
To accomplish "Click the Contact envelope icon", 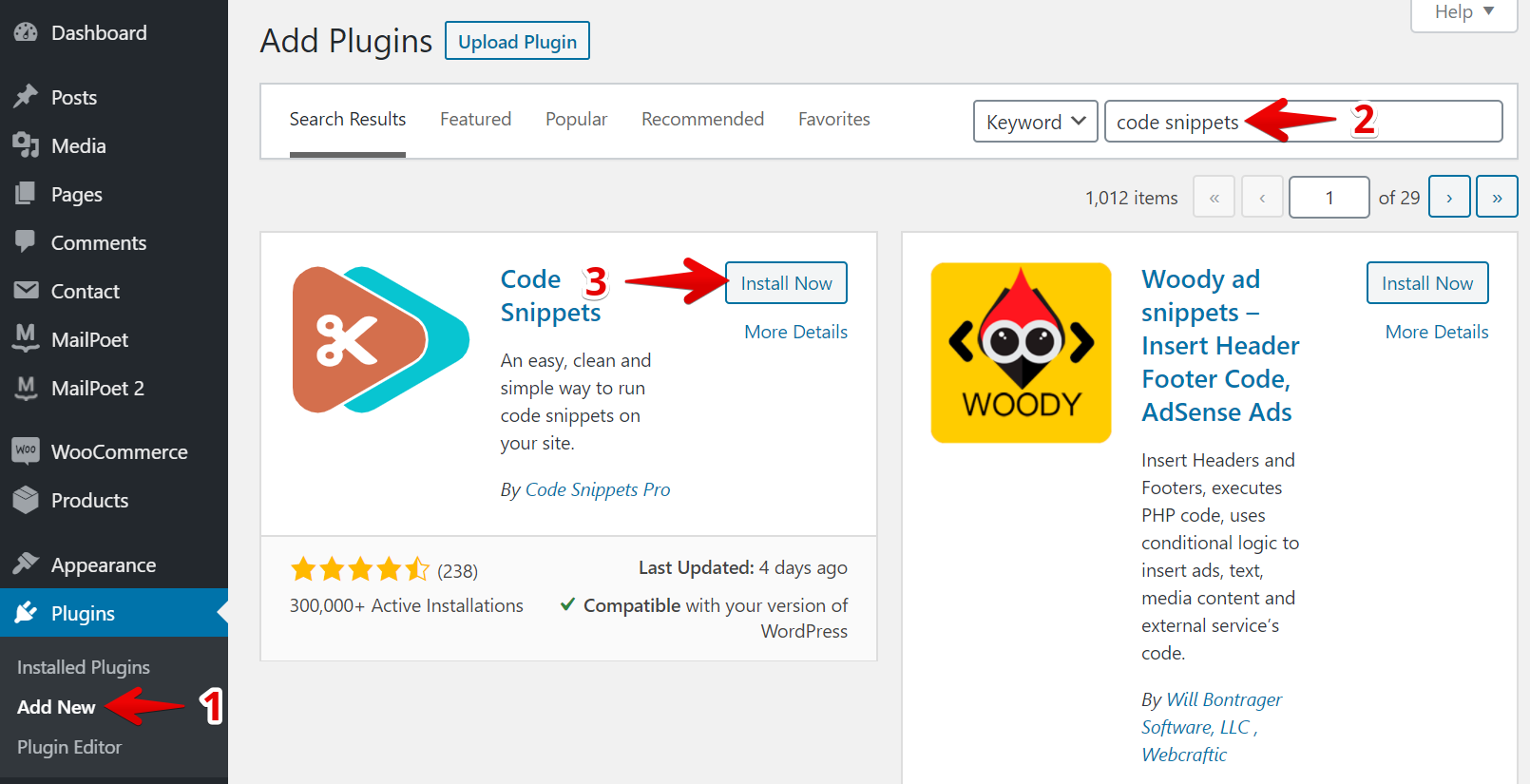I will pyautogui.click(x=26, y=290).
